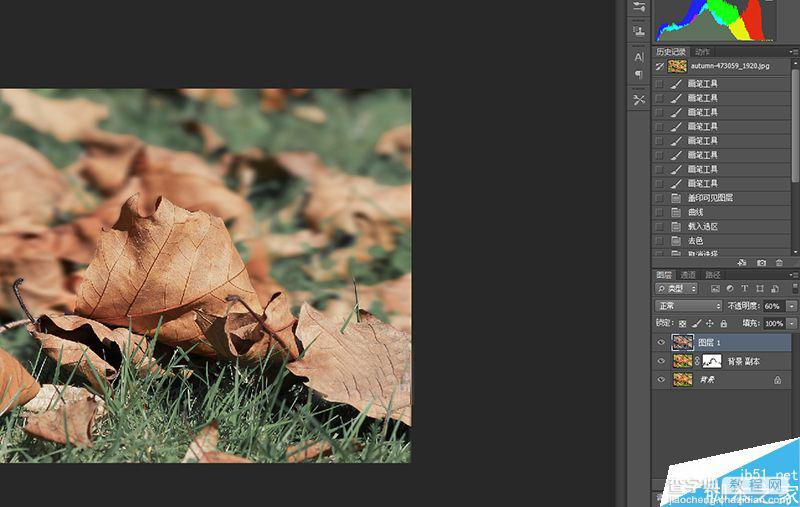
Task: Click the 图层 1 layer name
Action: (x=709, y=343)
